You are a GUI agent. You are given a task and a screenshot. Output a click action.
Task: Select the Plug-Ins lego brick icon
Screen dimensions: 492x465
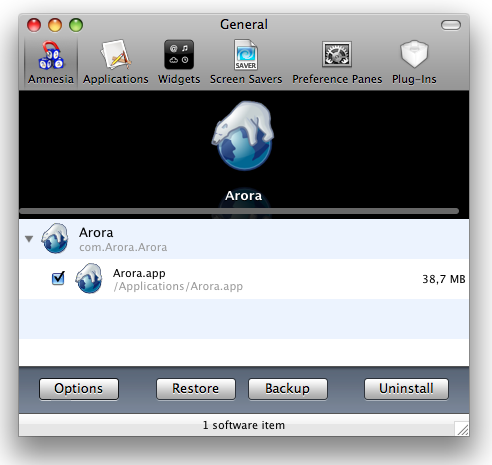tap(414, 54)
